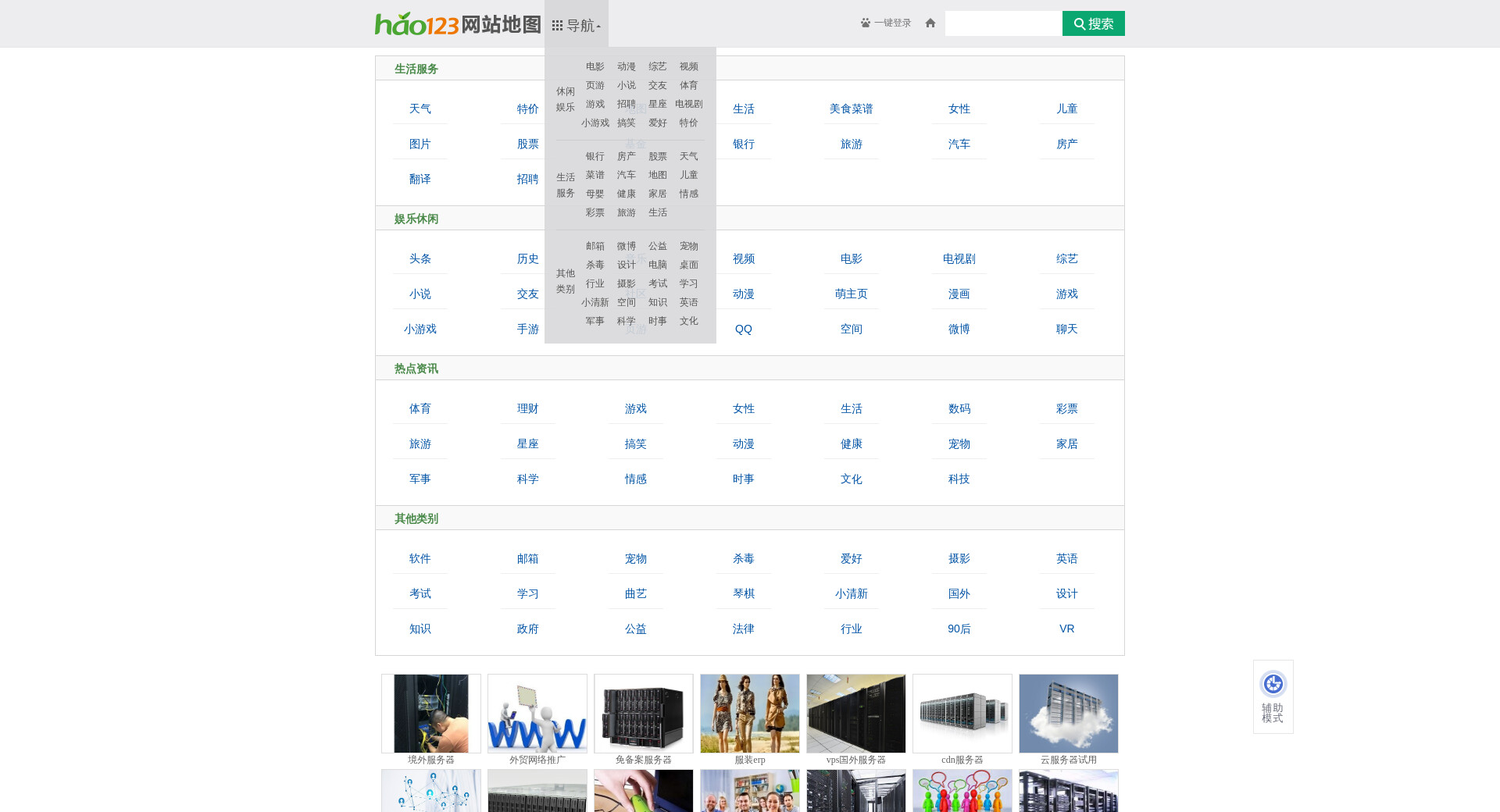Image resolution: width=1500 pixels, height=812 pixels.
Task: Open the 美食菜谱 link
Action: [x=852, y=109]
